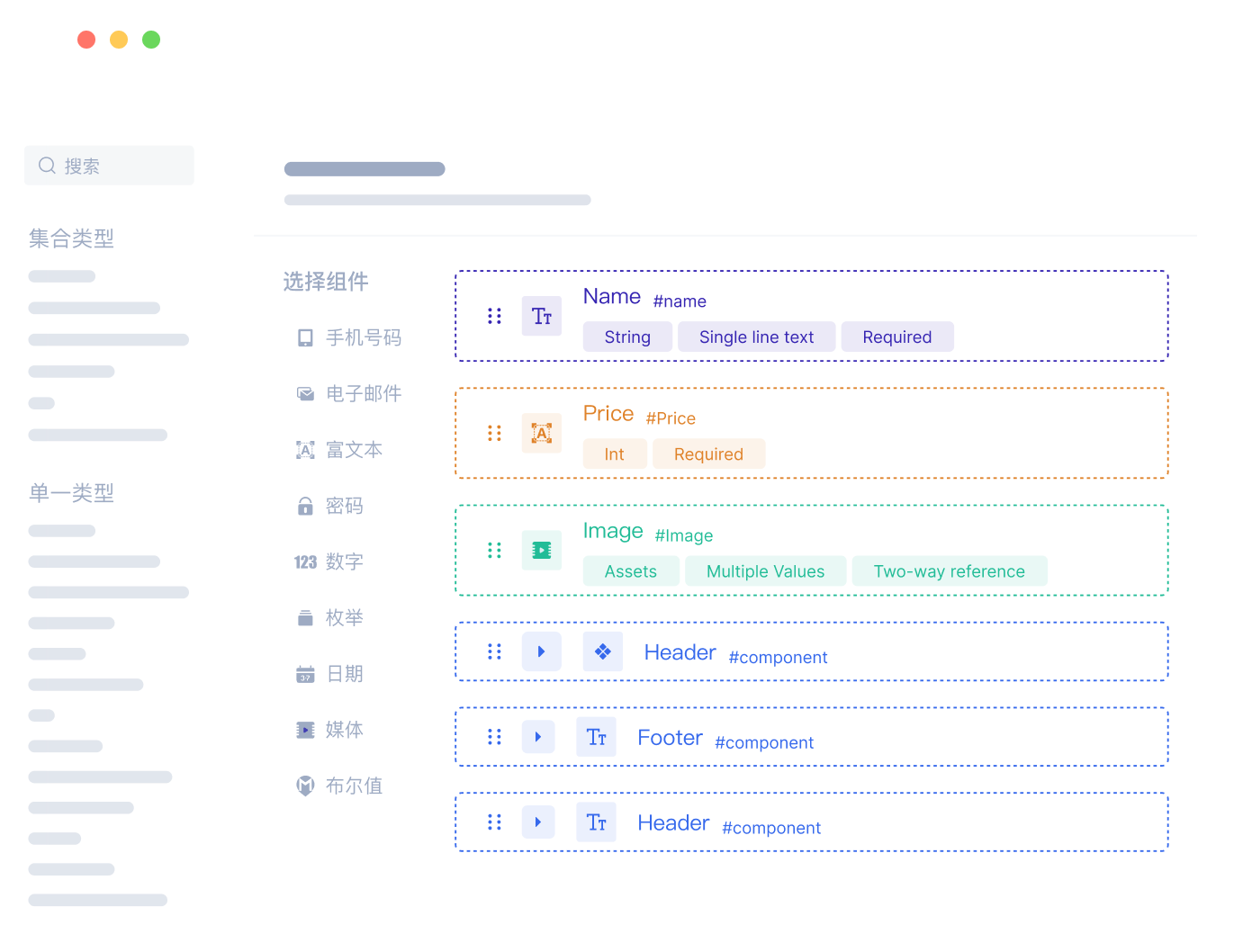The image size is (1252, 952).
Task: Expand the bottom Header component row
Action: pyautogui.click(x=538, y=822)
